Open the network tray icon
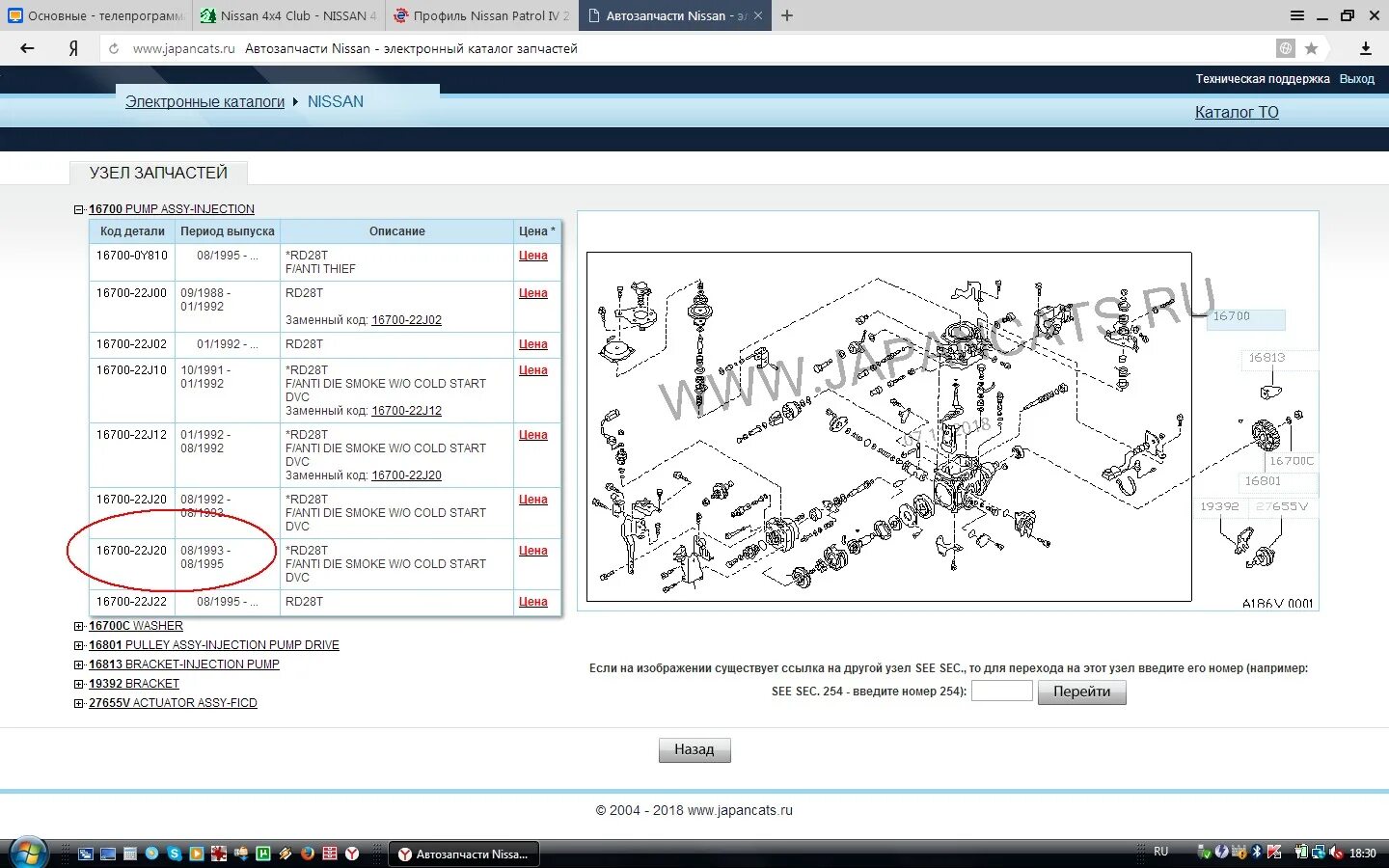Screen dimensions: 1389x868 click(x=1319, y=853)
